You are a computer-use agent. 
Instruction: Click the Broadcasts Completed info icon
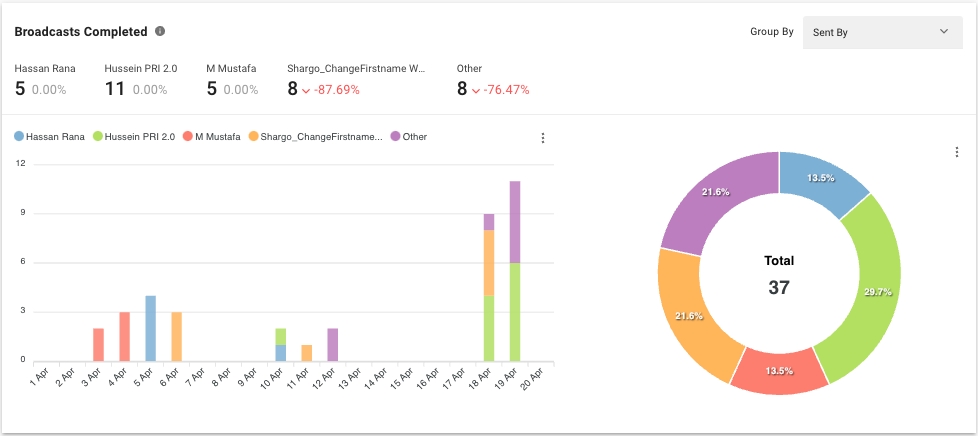[160, 32]
